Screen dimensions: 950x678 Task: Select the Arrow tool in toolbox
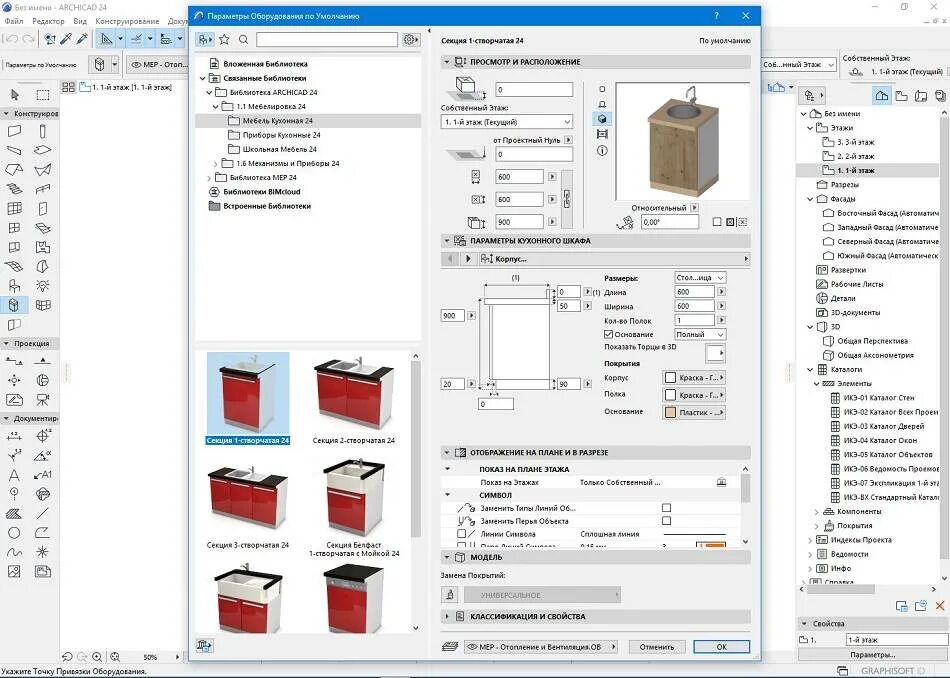coord(15,95)
